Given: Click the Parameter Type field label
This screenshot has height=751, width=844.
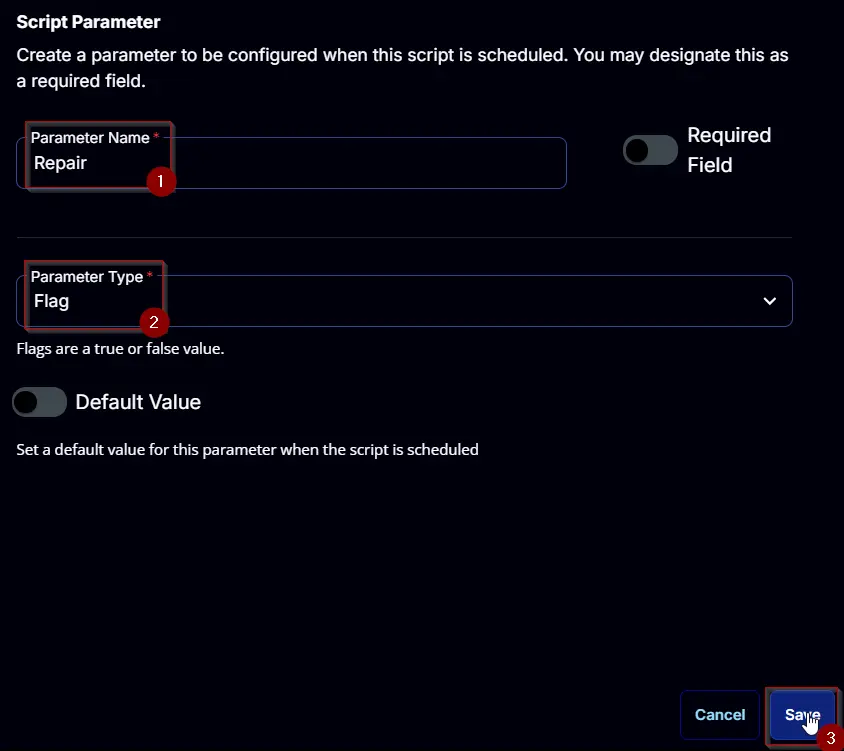Looking at the screenshot, I should (x=87, y=277).
